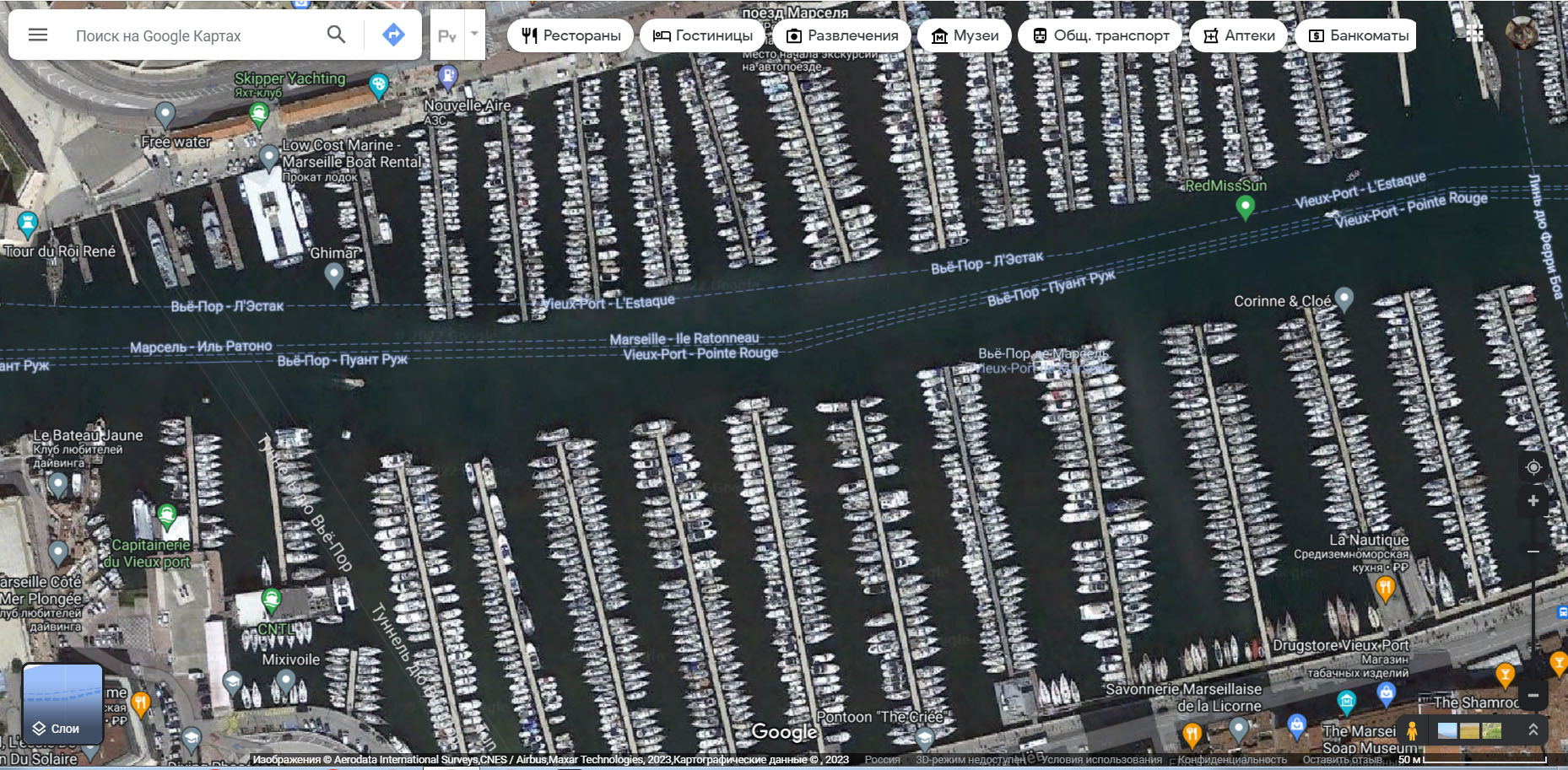Image resolution: width=1568 pixels, height=770 pixels.
Task: Select the green third imagery thumbnail
Action: (x=1491, y=730)
